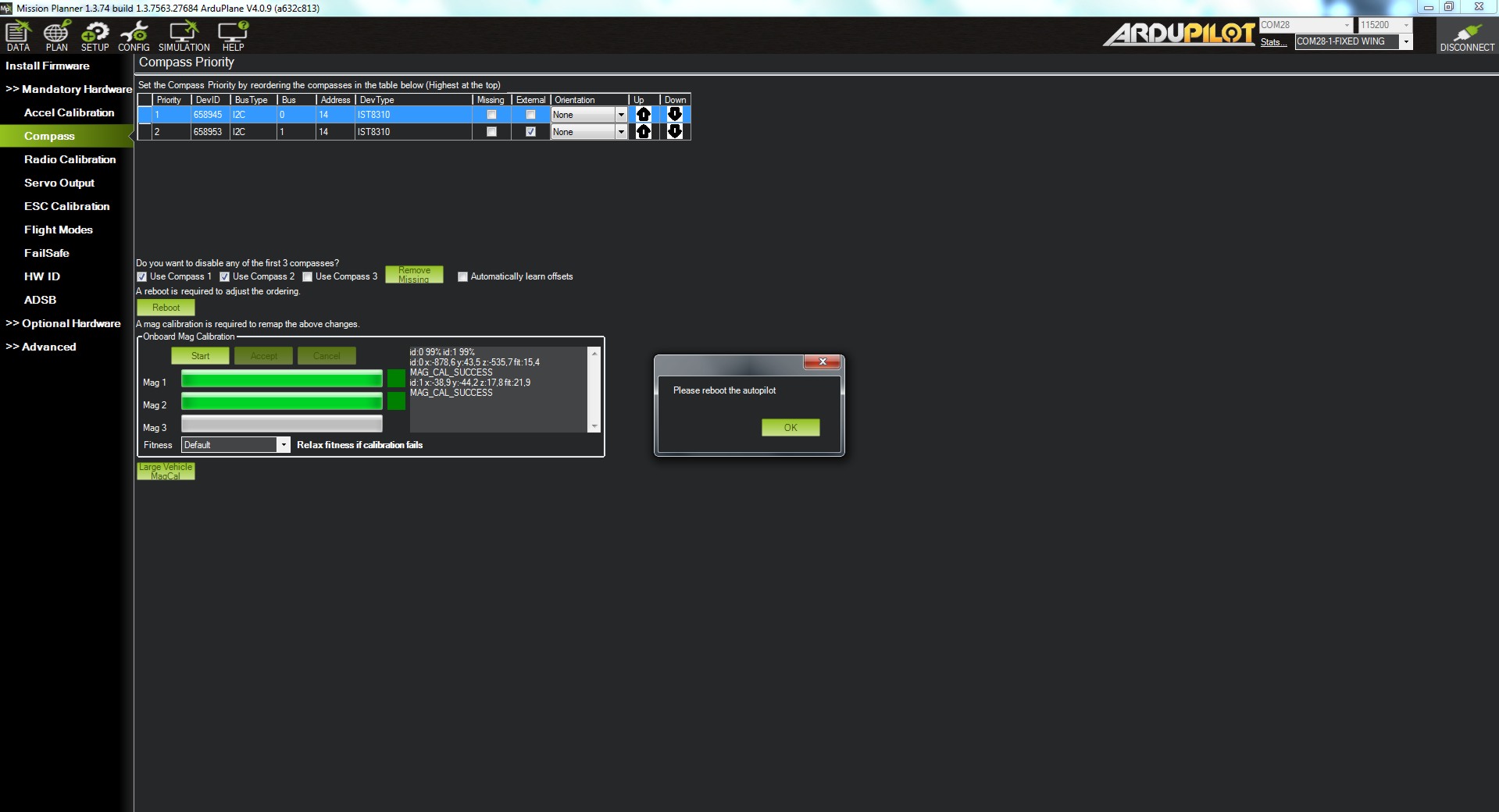
Task: Uncheck Use Compass 2 checkbox
Action: pos(225,277)
